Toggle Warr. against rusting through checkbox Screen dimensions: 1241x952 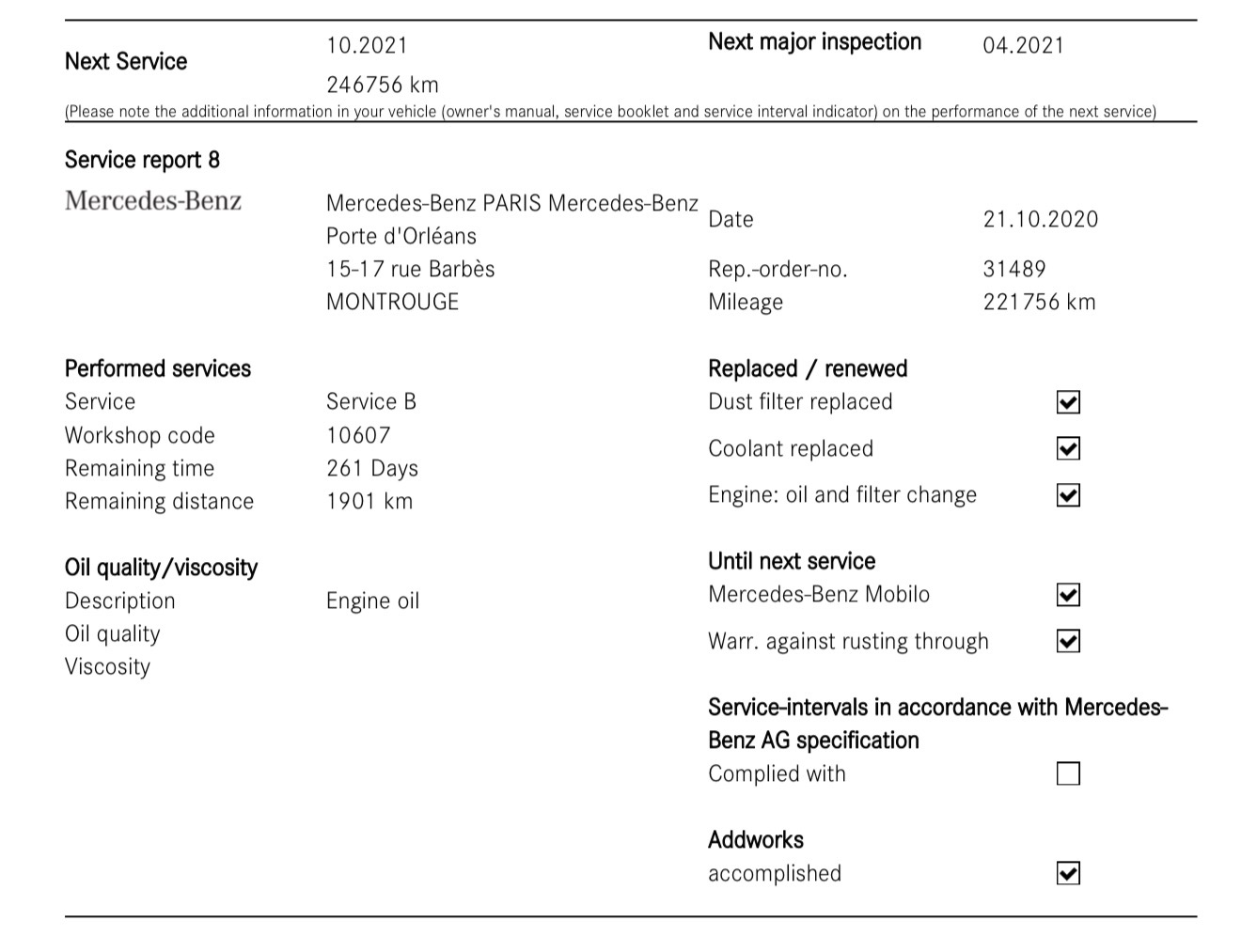1068,641
